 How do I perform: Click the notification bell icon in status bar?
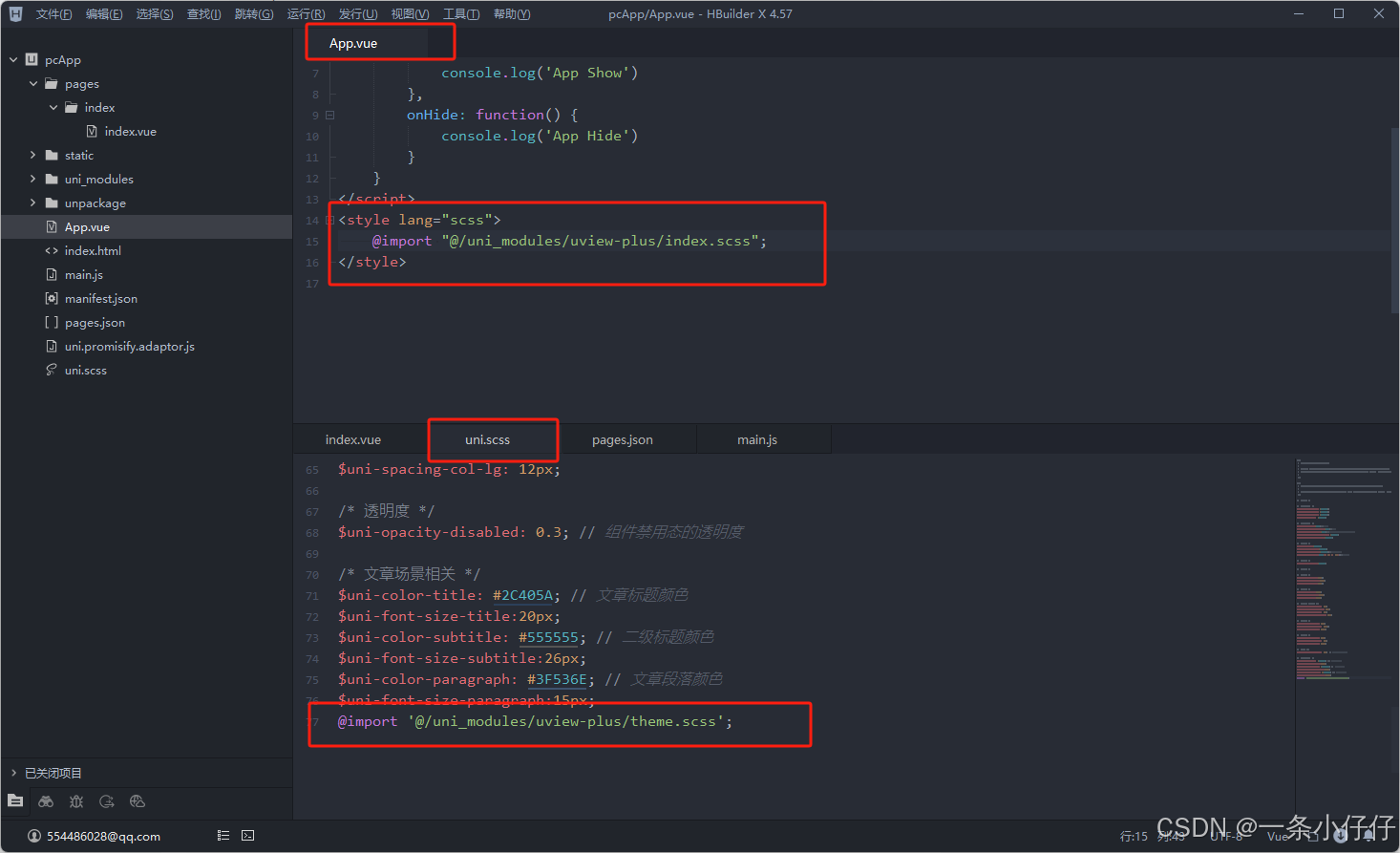click(1369, 835)
